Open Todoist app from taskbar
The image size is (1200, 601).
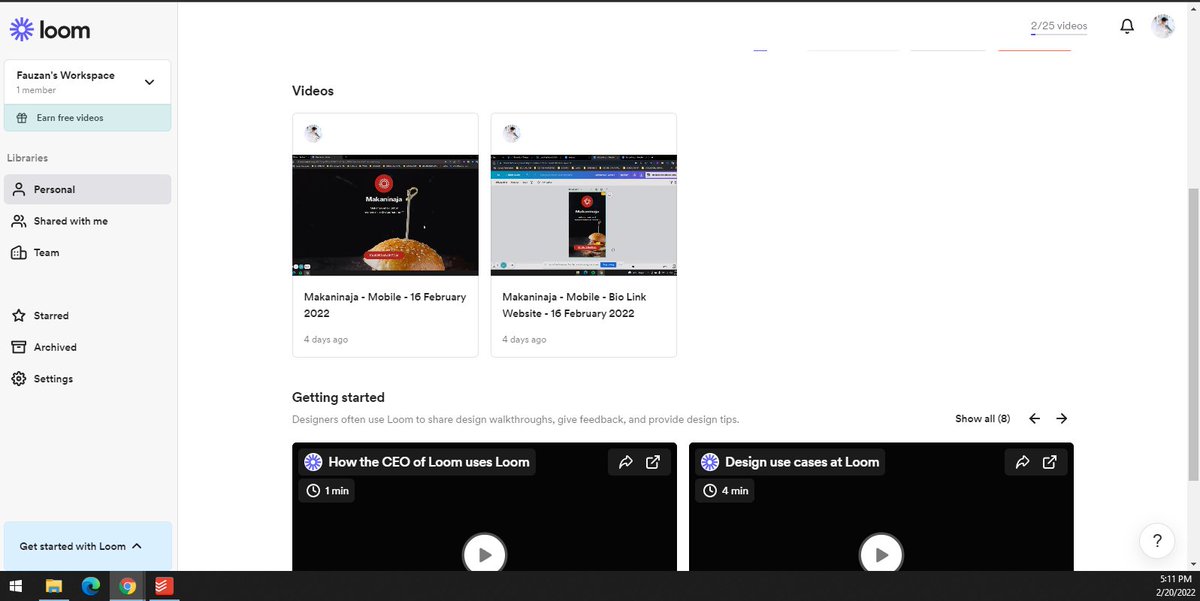[x=163, y=586]
